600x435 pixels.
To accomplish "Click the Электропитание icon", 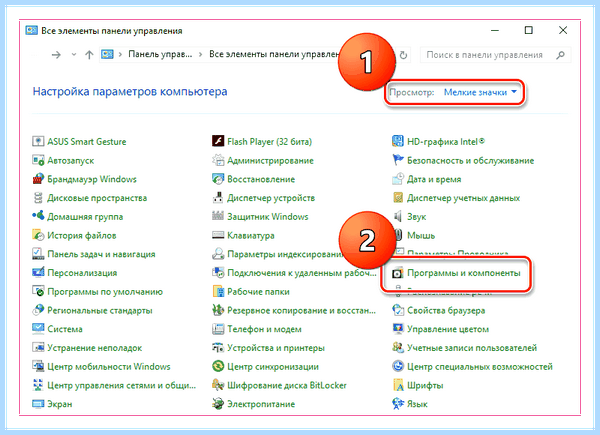I will tap(218, 404).
